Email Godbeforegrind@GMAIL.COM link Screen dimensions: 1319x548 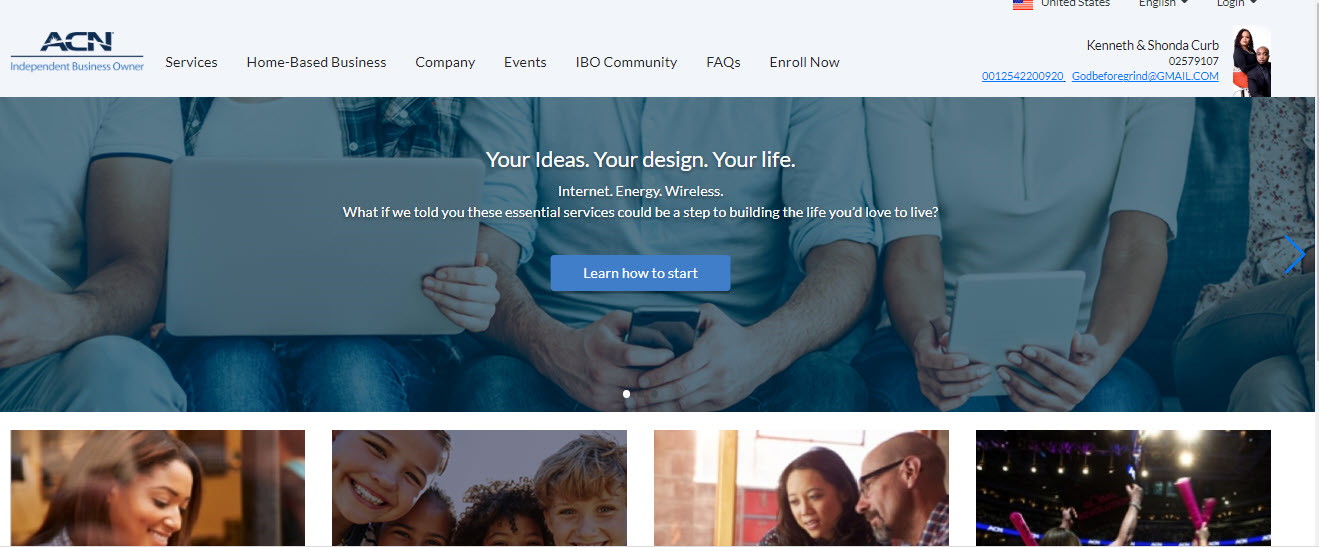(x=1145, y=76)
